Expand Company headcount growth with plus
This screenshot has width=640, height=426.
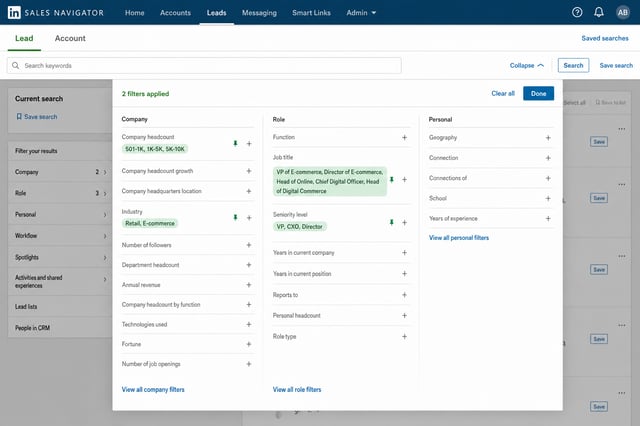(249, 171)
